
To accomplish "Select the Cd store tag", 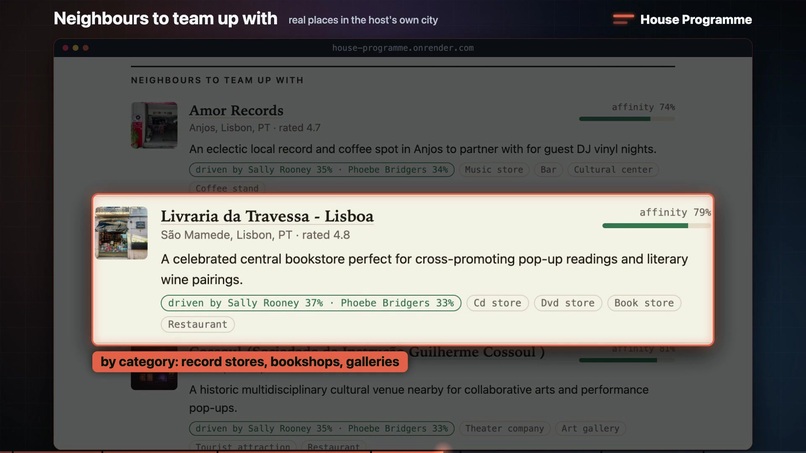I will pyautogui.click(x=497, y=303).
